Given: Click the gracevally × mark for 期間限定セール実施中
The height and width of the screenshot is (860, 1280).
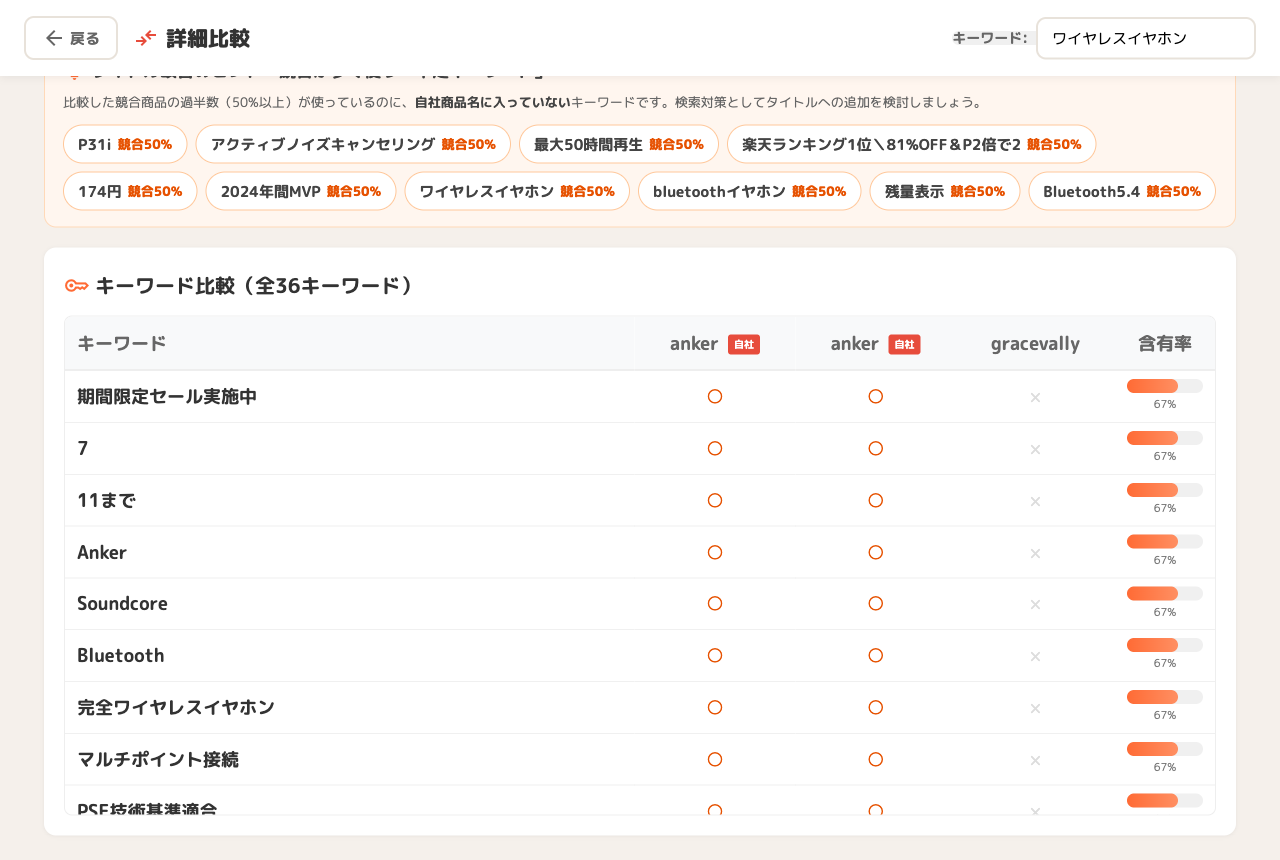Looking at the screenshot, I should click(x=1035, y=398).
